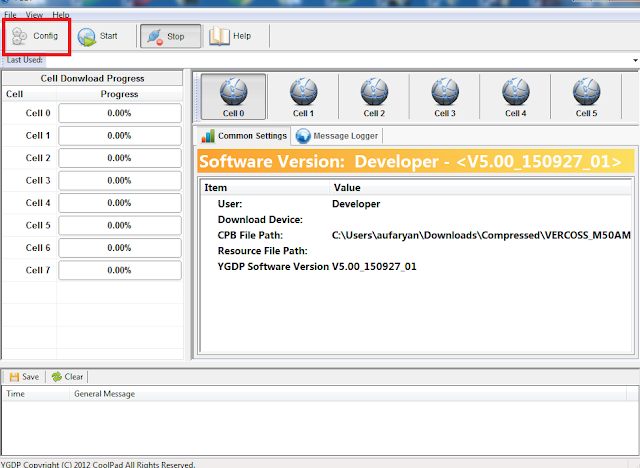The height and width of the screenshot is (468, 640).
Task: Expand the Last Used dropdown arrow
Action: tap(635, 60)
